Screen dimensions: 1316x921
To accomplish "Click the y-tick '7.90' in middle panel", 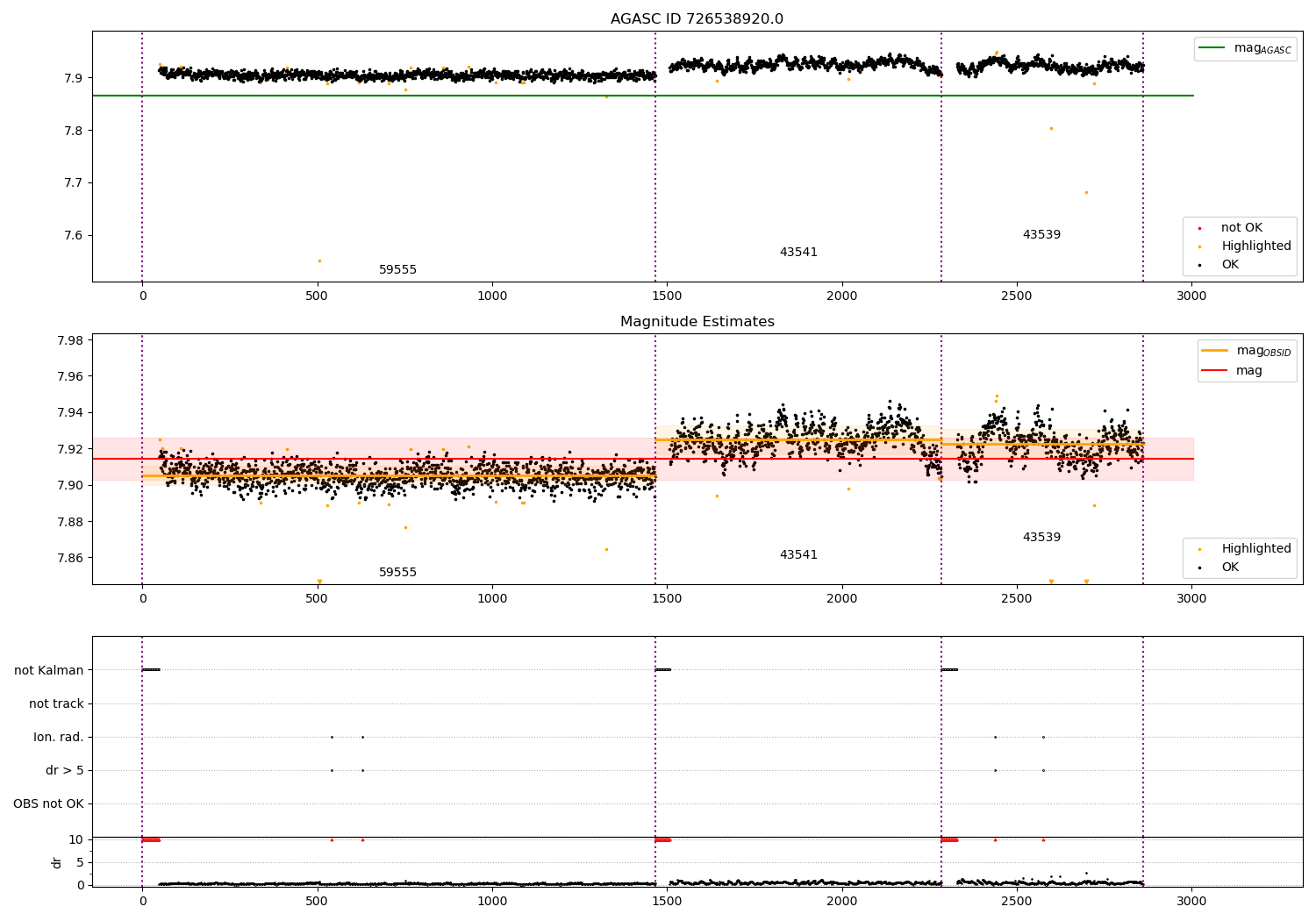I will [x=70, y=486].
